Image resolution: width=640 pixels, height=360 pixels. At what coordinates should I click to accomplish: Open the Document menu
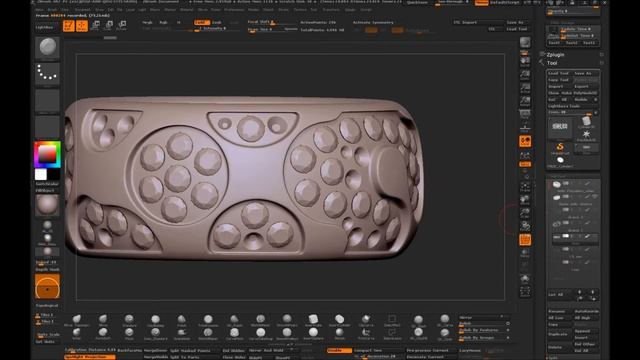(x=82, y=9)
